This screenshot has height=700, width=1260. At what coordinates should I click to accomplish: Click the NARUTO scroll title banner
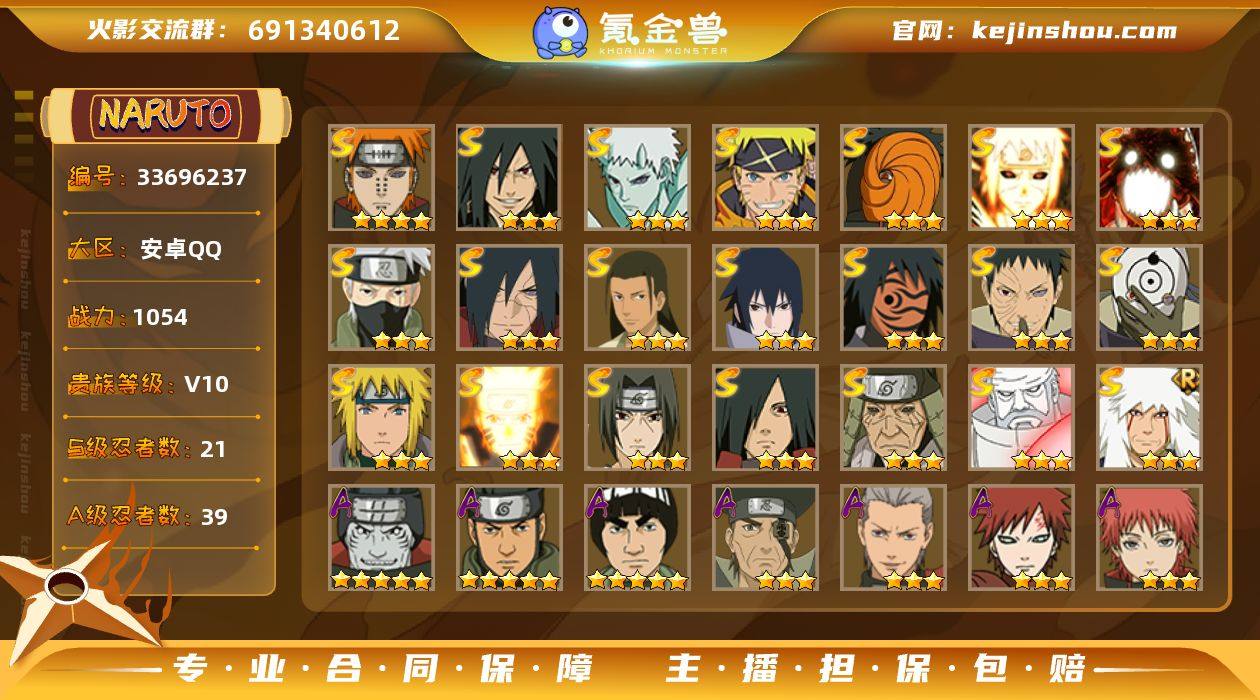pyautogui.click(x=166, y=115)
